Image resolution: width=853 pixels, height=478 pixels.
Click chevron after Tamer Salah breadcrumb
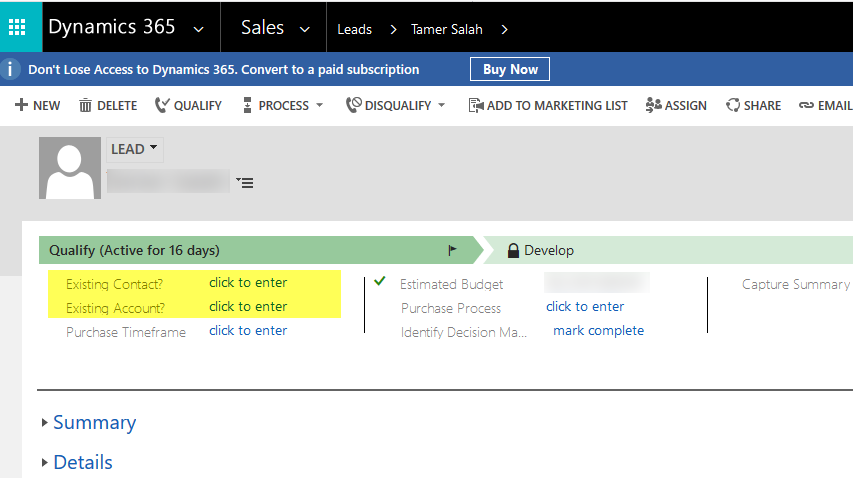[x=504, y=29]
